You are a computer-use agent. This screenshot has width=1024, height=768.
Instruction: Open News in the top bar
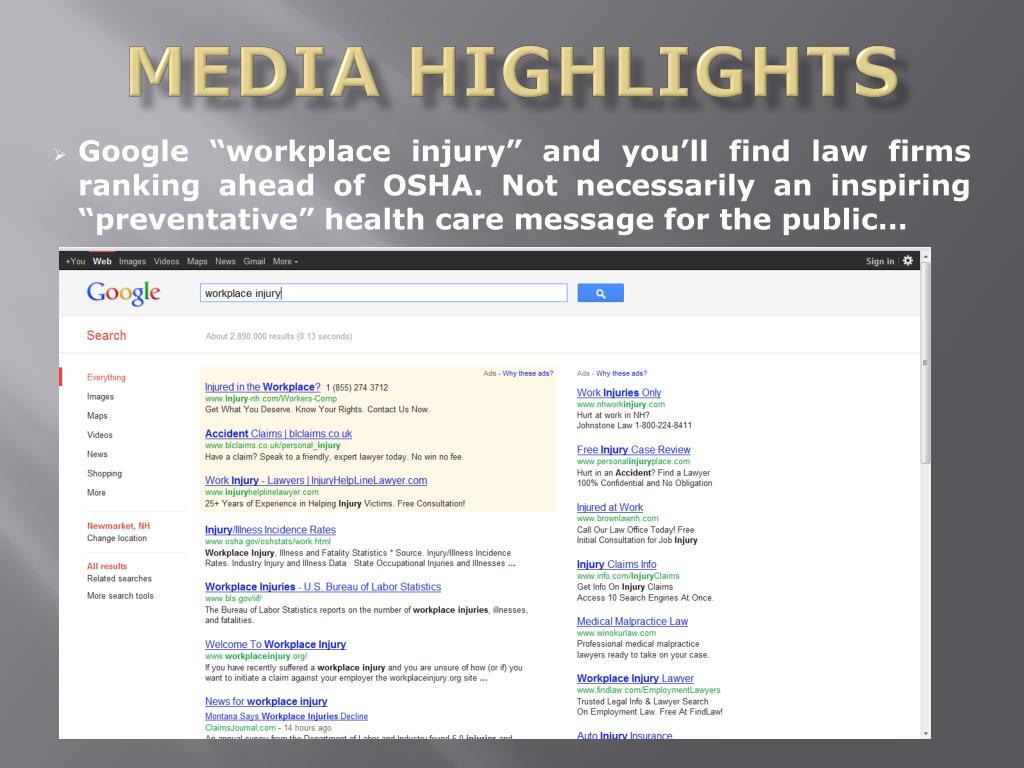(x=225, y=261)
